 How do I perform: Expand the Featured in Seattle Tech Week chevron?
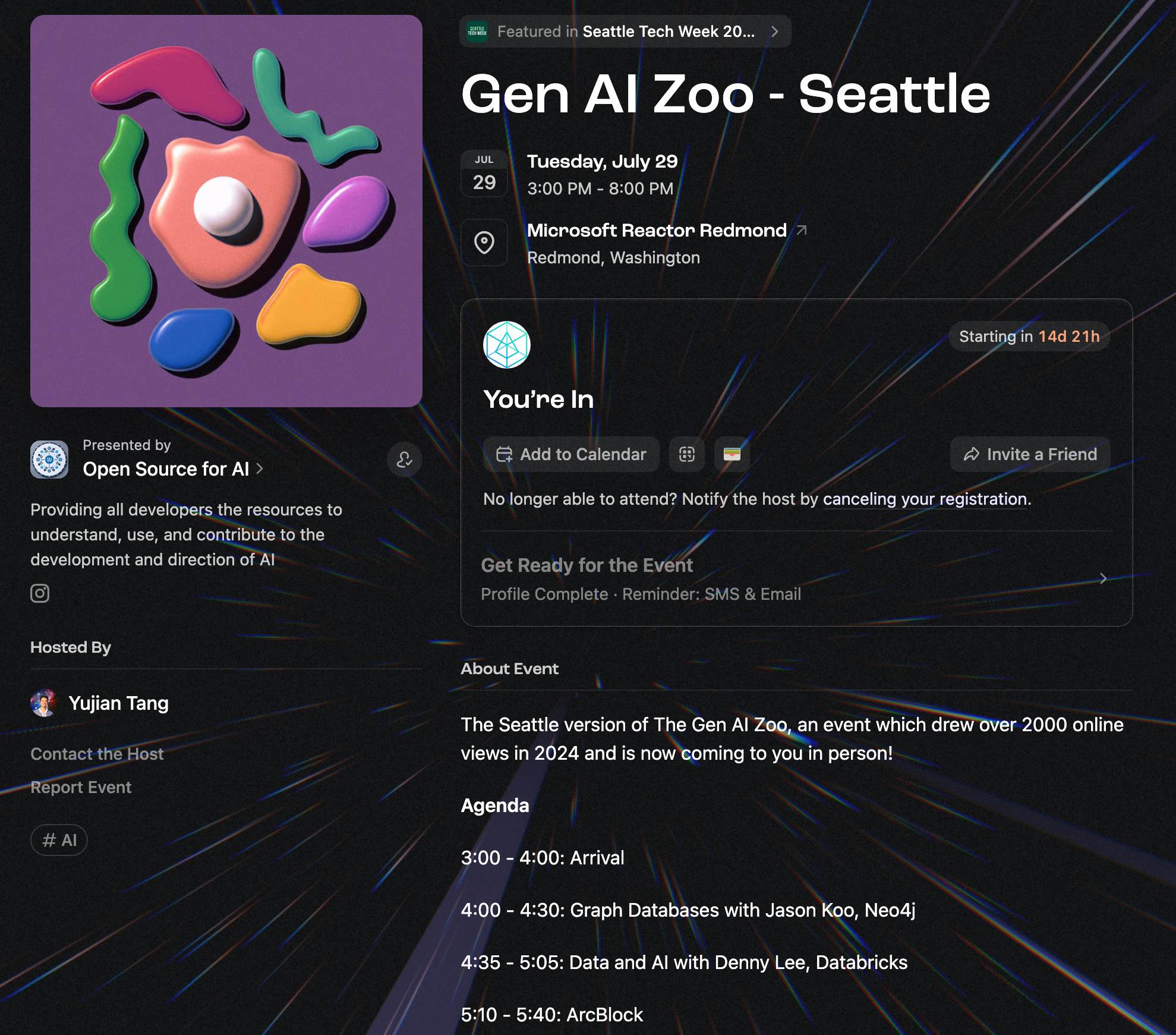[774, 32]
